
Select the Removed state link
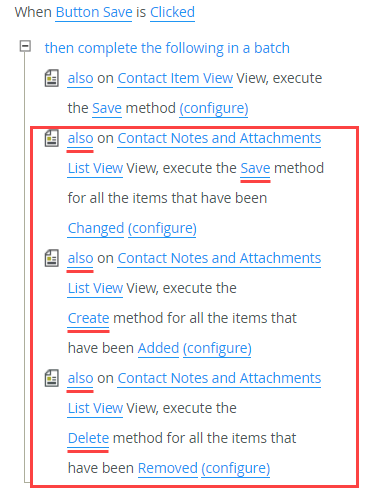point(168,468)
